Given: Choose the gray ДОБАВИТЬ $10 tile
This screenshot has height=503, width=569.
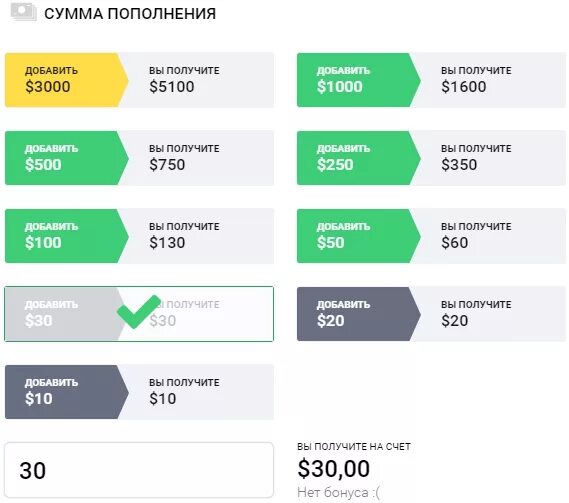Looking at the screenshot, I should pyautogui.click(x=66, y=392).
